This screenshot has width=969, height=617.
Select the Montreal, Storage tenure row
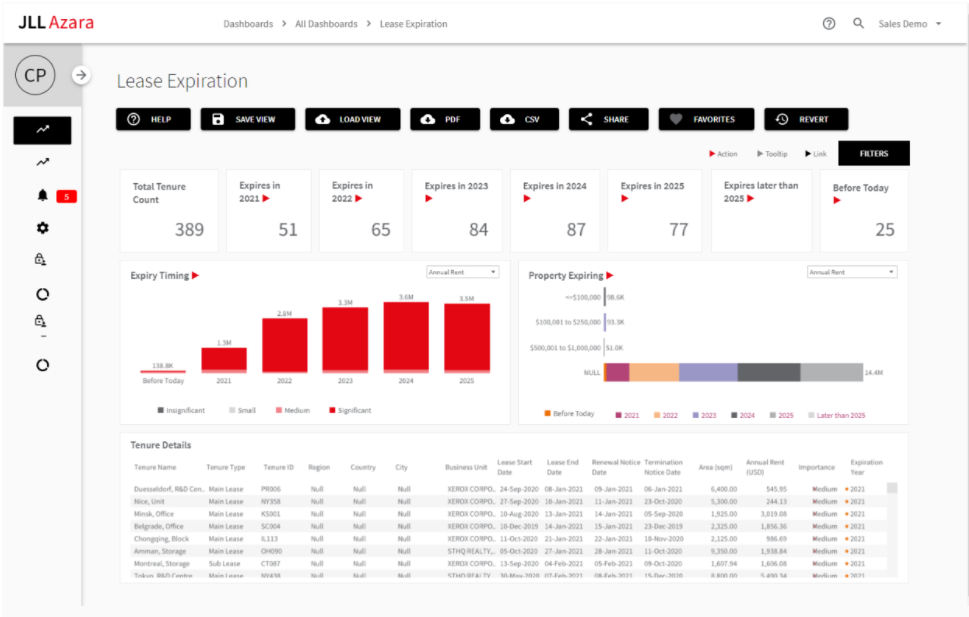coord(510,563)
